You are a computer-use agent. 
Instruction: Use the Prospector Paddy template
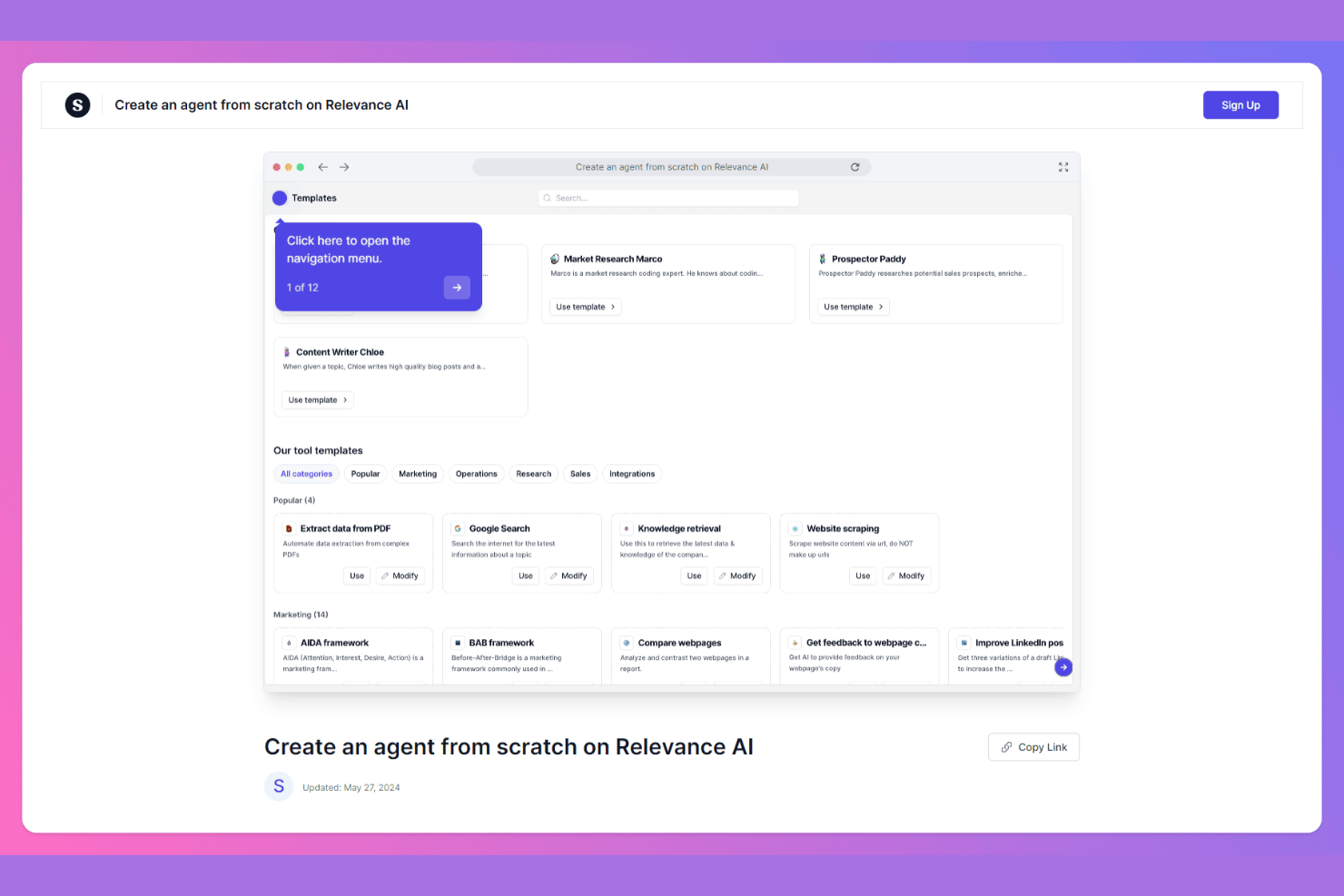pyautogui.click(x=854, y=307)
